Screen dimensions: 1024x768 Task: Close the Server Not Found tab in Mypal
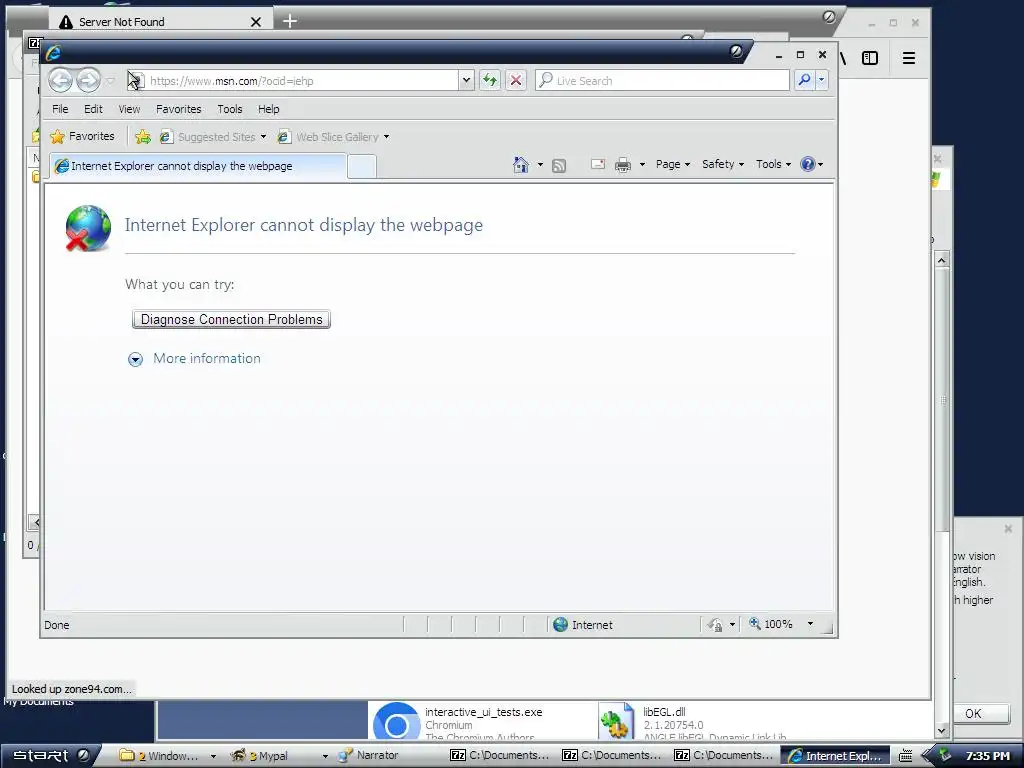[x=256, y=22]
